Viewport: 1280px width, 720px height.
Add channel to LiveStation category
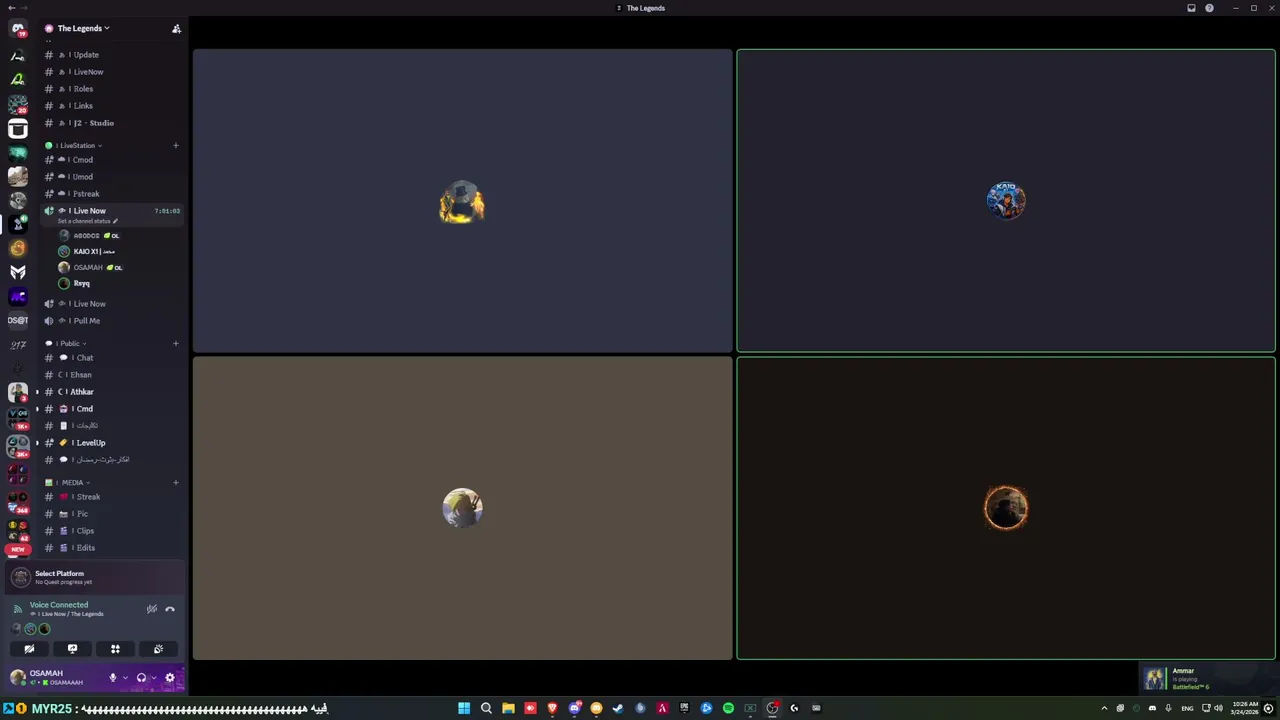coord(176,146)
